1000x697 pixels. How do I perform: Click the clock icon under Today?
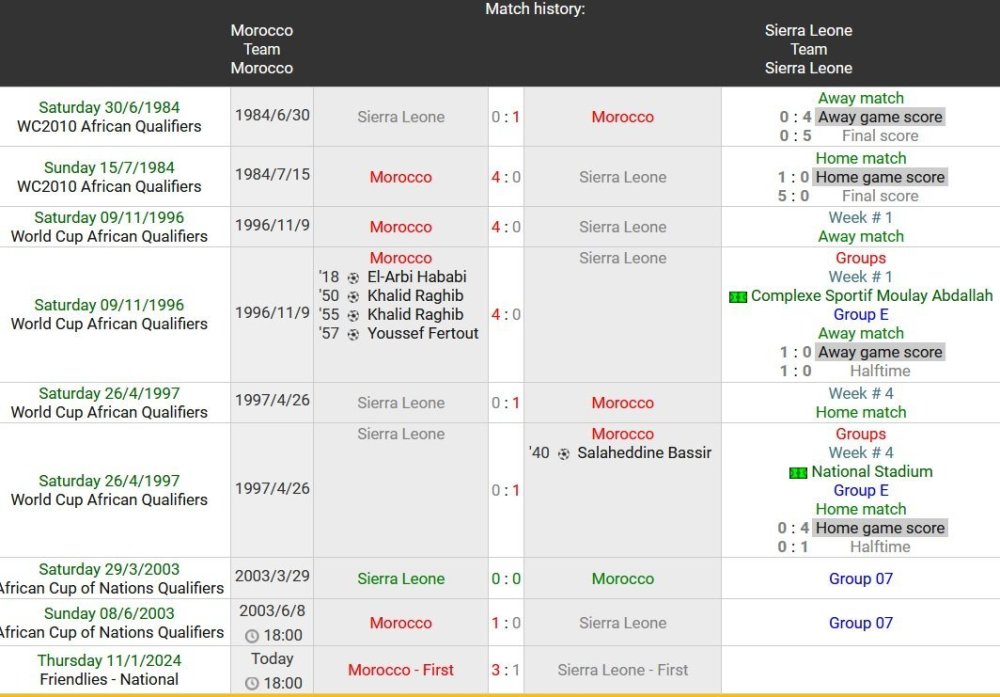click(x=251, y=684)
